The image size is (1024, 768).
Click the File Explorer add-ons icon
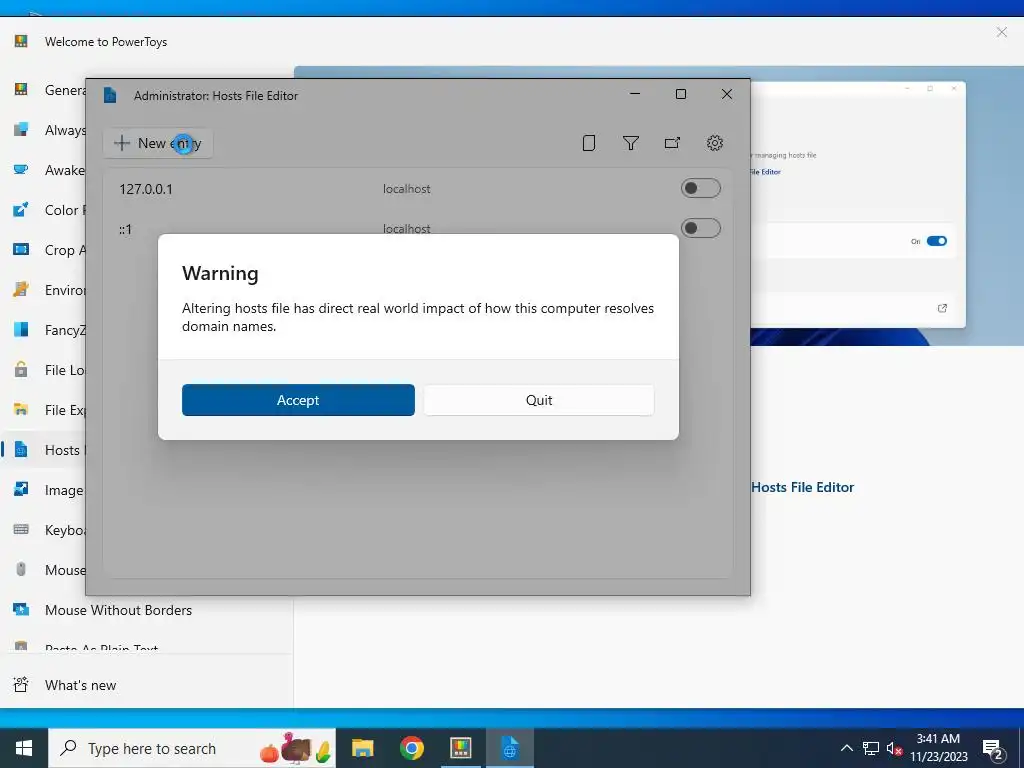(21, 409)
